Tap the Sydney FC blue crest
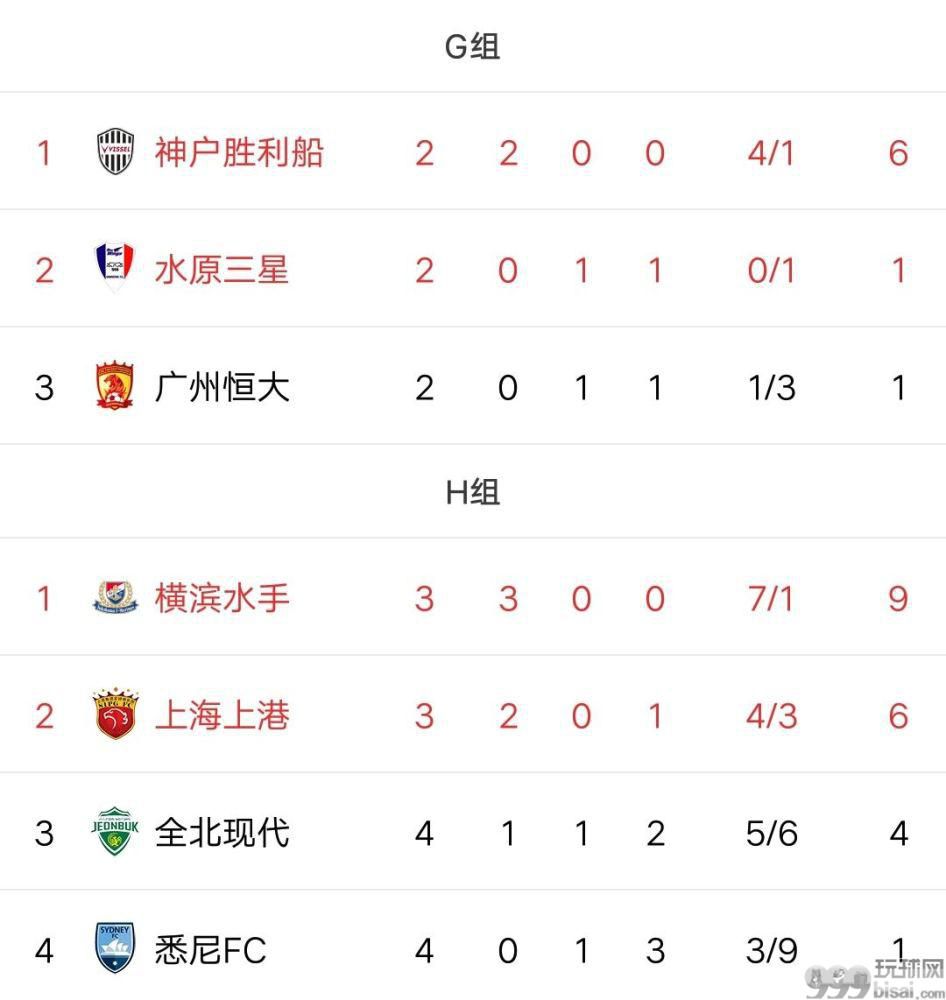Viewport: 946px width, 1000px height. pos(115,948)
